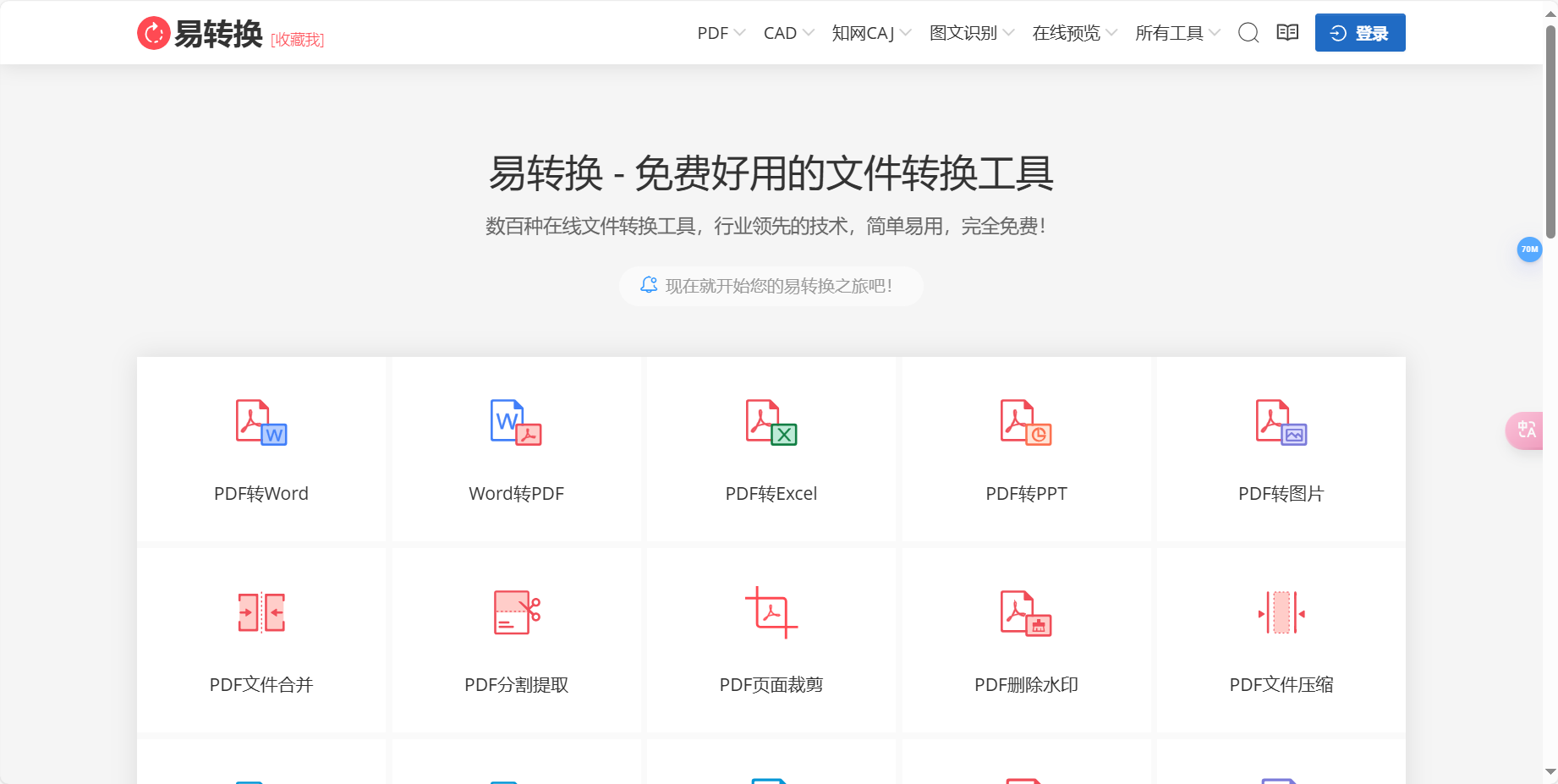Open the PDF分割提取 split tool
1558x784 pixels.
[516, 640]
